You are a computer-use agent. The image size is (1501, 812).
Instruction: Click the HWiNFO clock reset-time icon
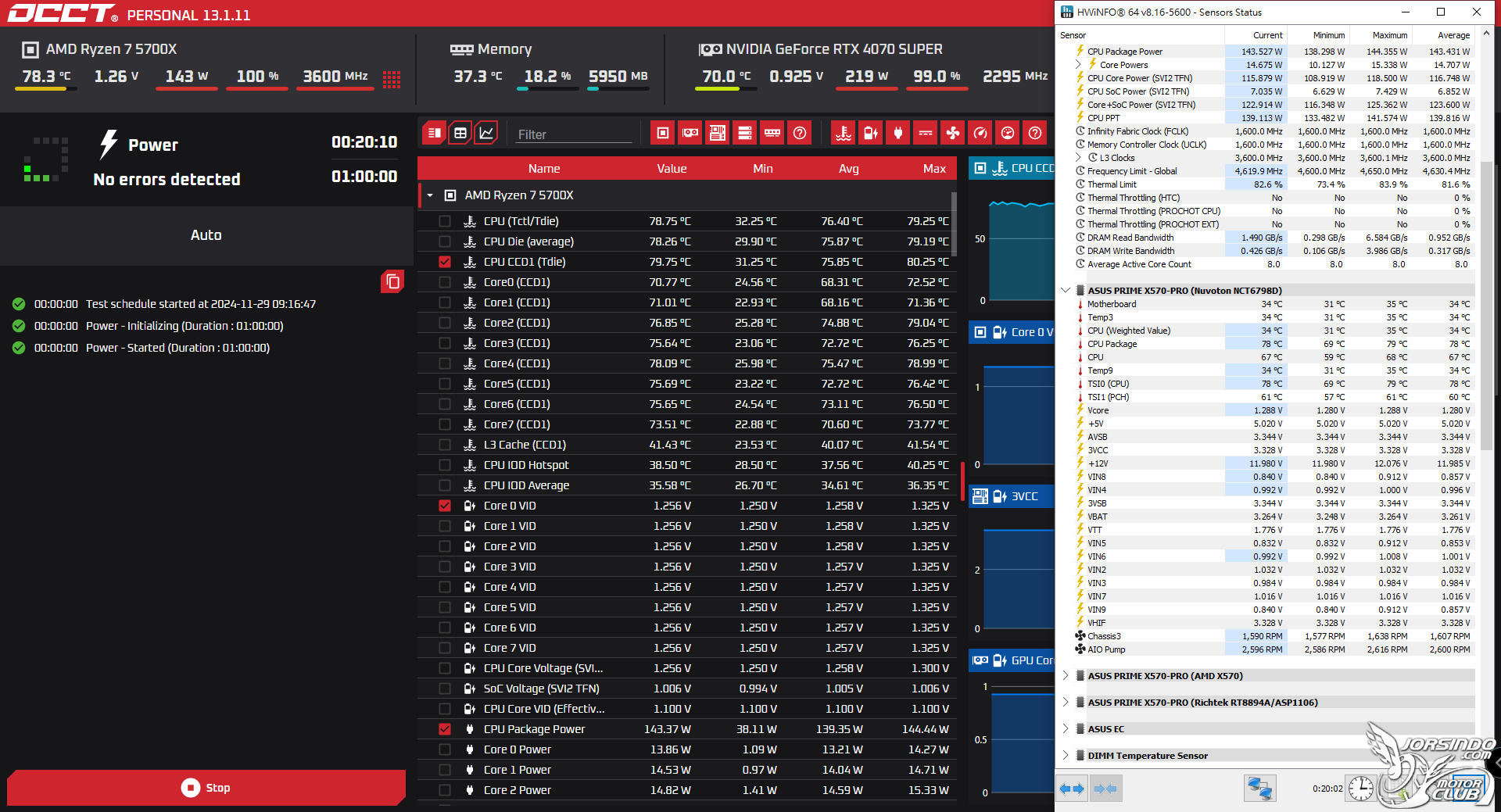point(1361,788)
